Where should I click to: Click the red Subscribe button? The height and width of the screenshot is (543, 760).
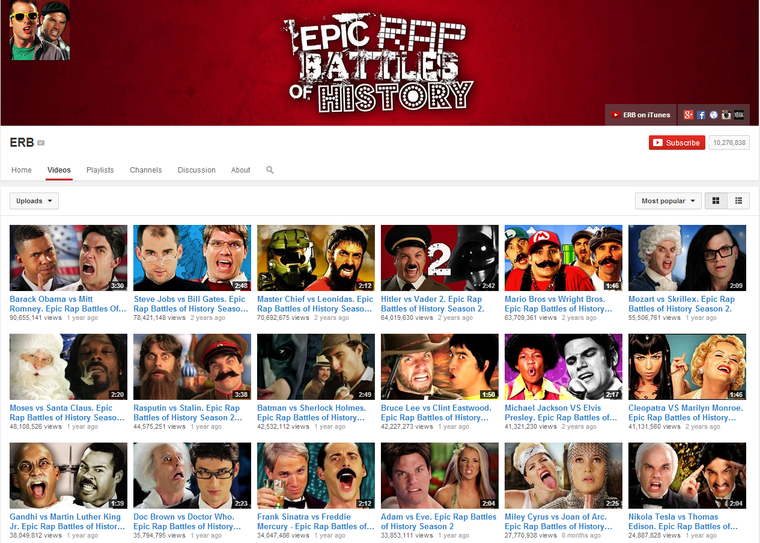point(677,143)
